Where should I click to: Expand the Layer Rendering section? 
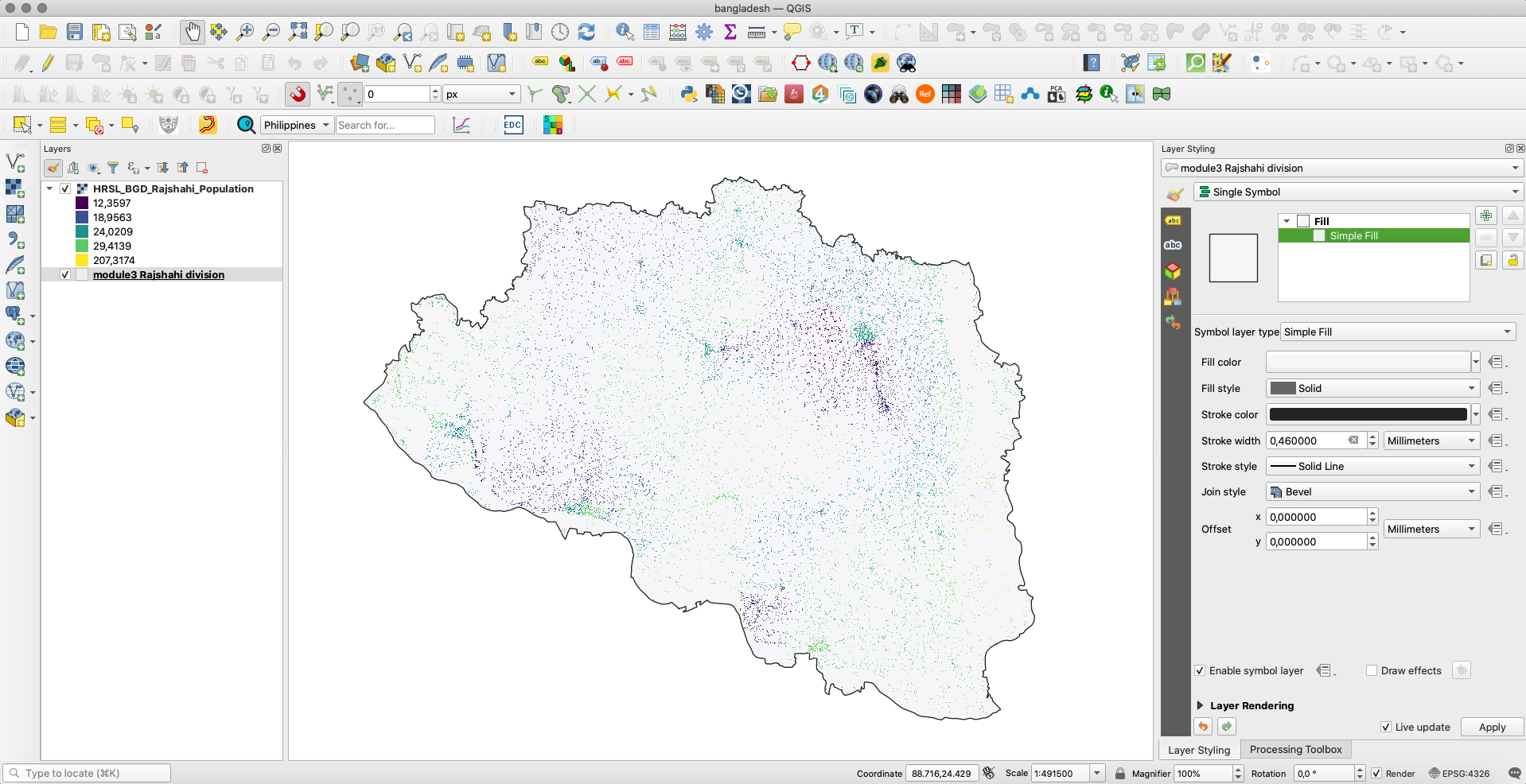[1200, 705]
